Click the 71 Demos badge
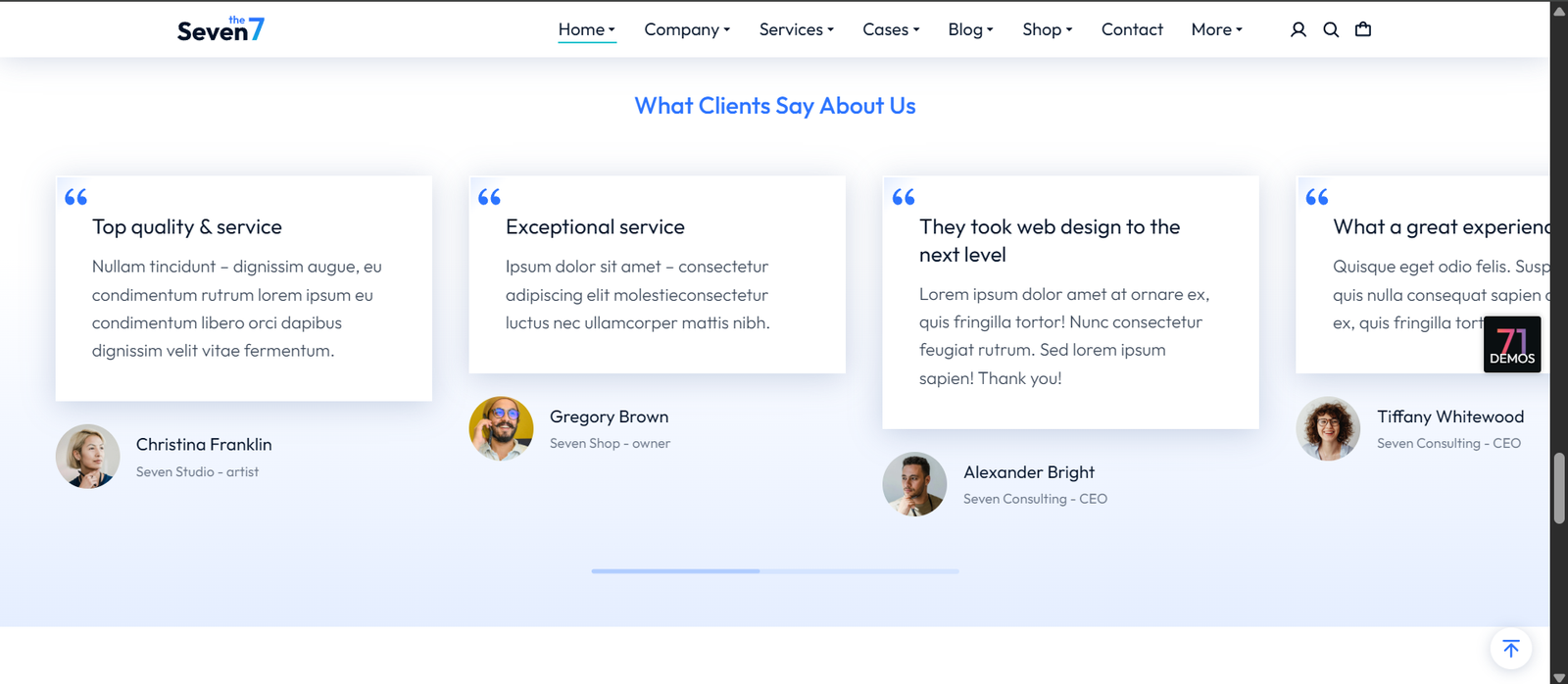1568x684 pixels. coord(1512,344)
